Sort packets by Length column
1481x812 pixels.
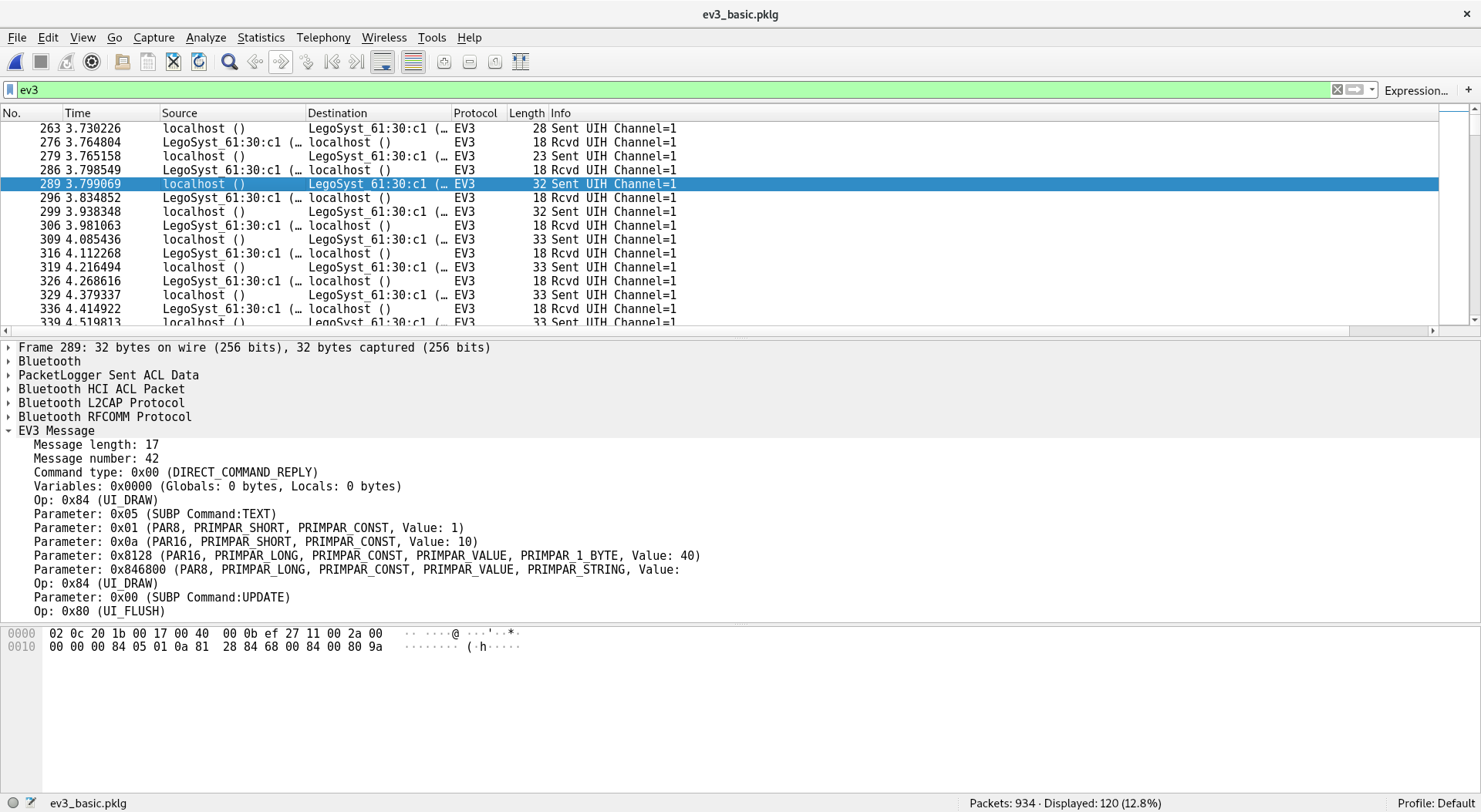[527, 113]
